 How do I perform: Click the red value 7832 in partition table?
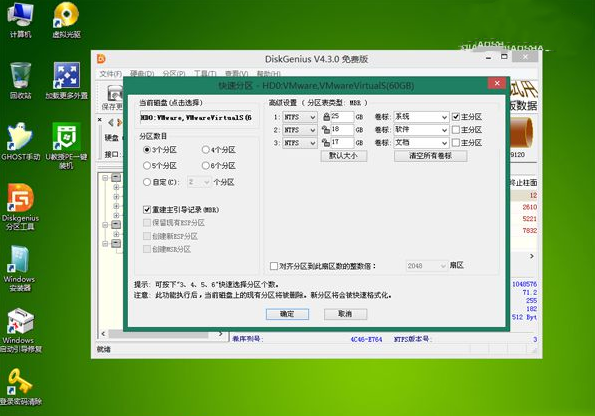(x=529, y=231)
